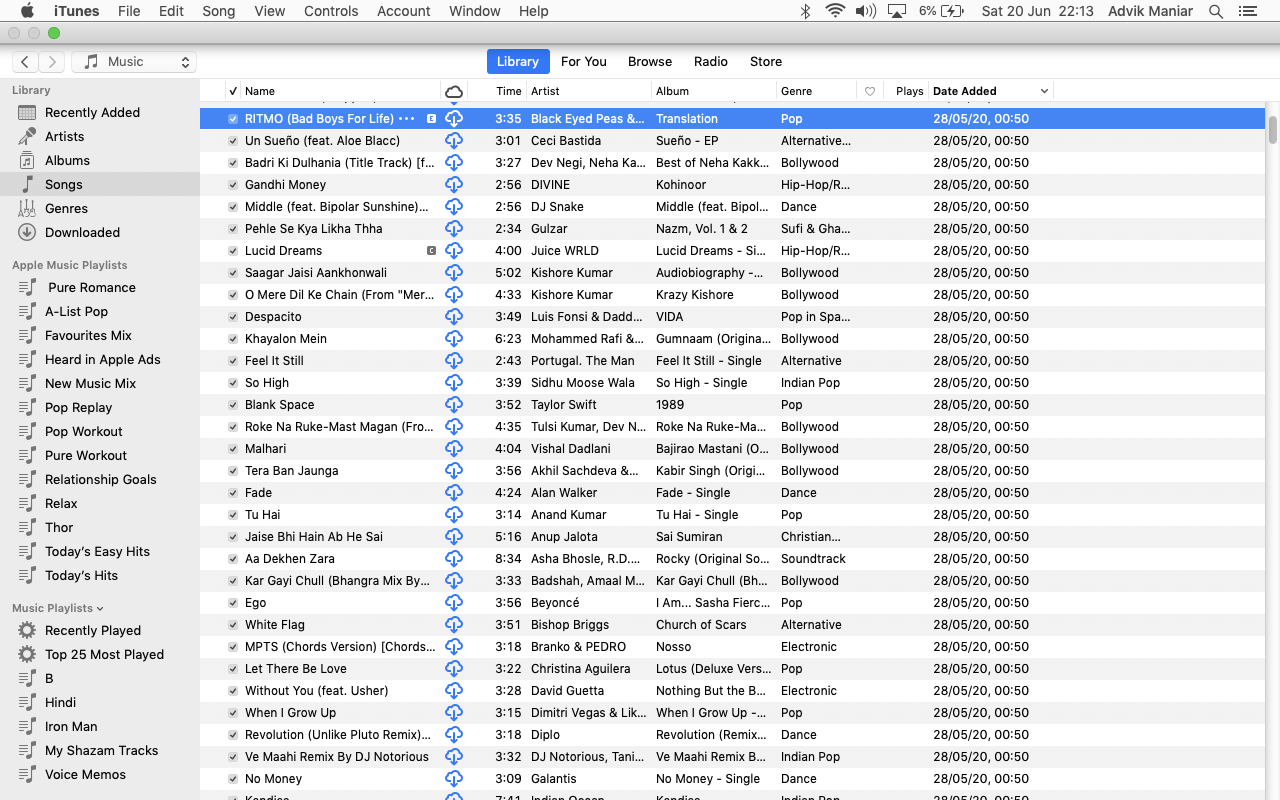
Task: Toggle the checkbox for Tu Hai
Action: point(233,515)
